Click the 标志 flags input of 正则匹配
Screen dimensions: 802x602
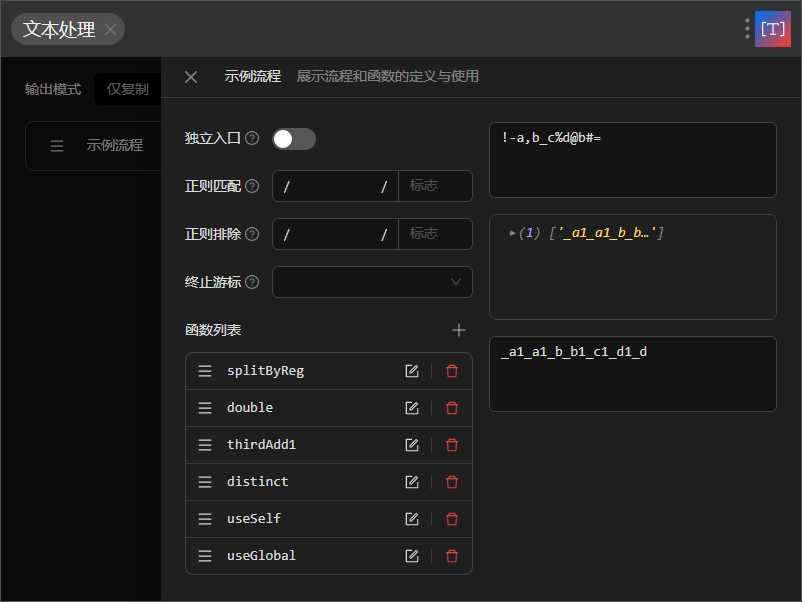coord(435,186)
